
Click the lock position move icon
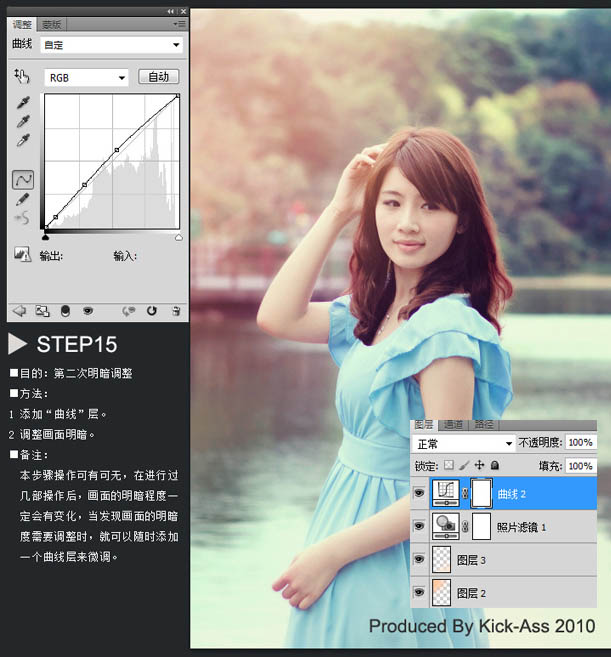click(479, 466)
